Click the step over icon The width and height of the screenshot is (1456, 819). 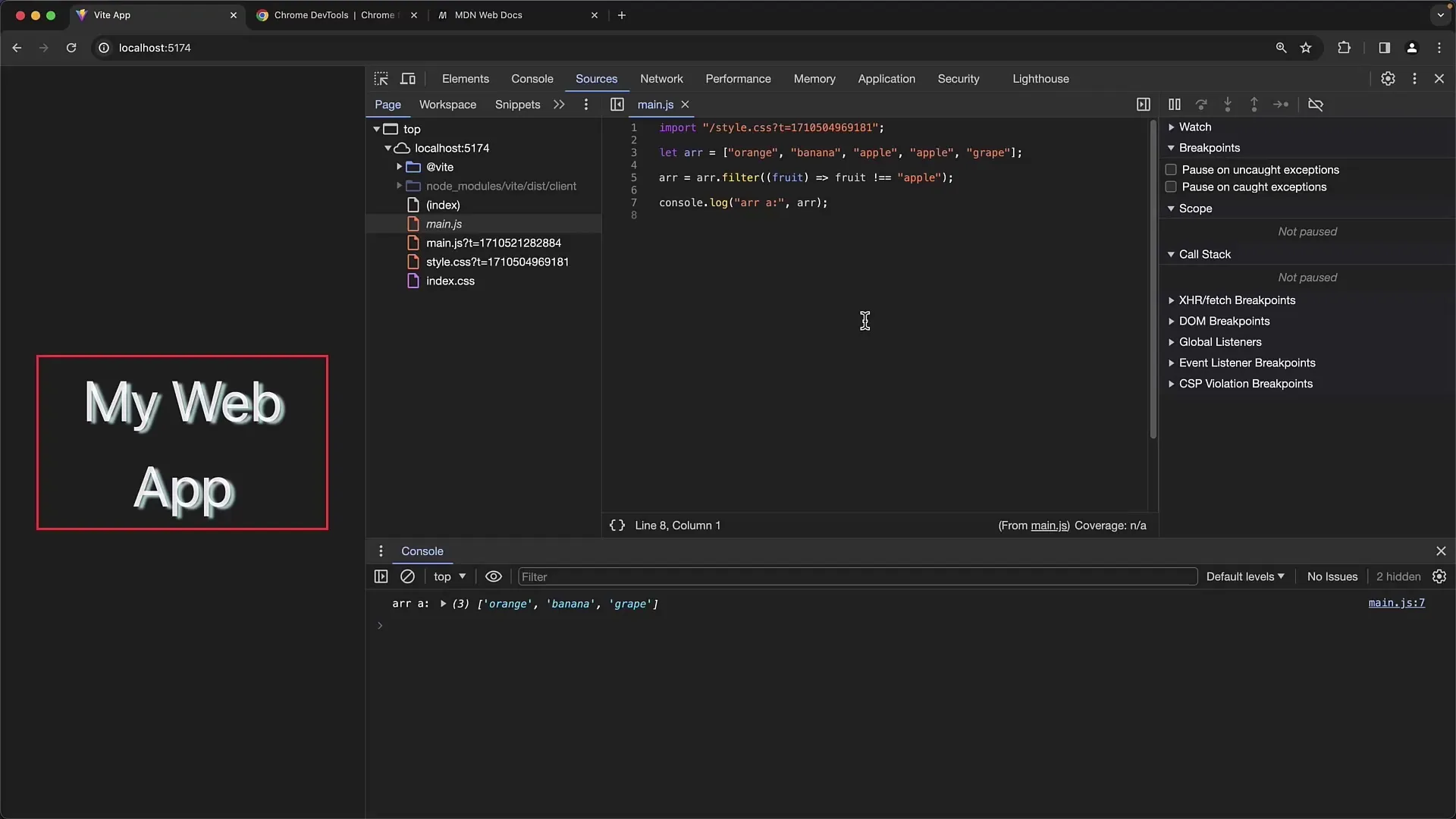pos(1201,105)
